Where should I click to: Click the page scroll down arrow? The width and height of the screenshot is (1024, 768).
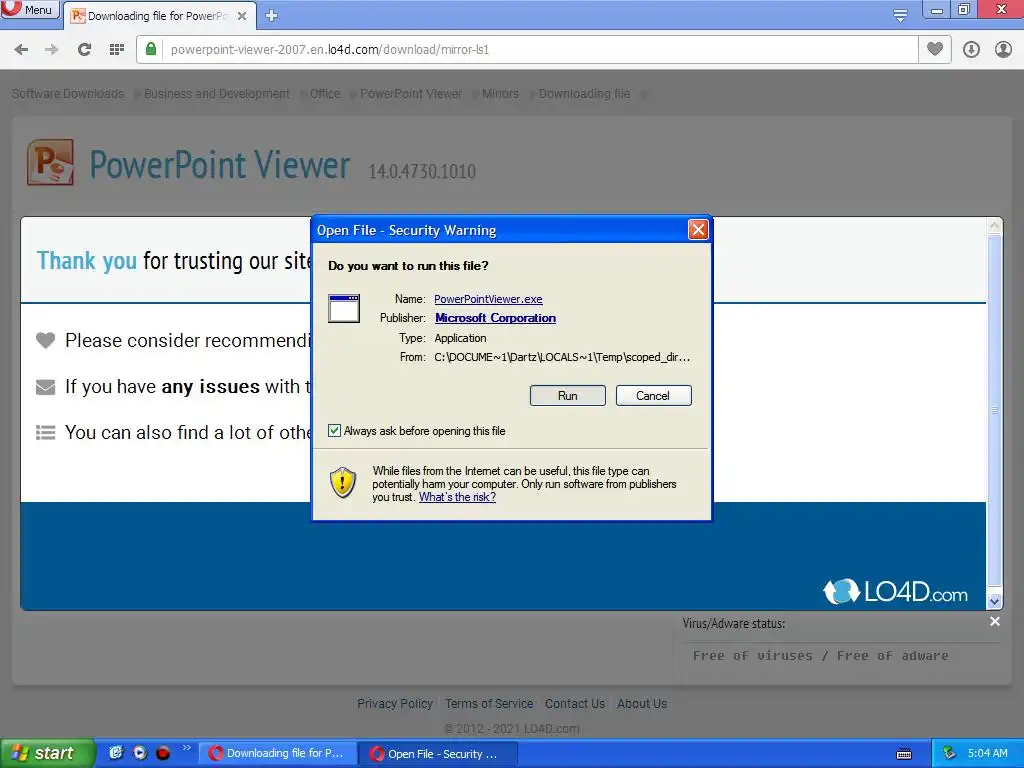[x=994, y=601]
